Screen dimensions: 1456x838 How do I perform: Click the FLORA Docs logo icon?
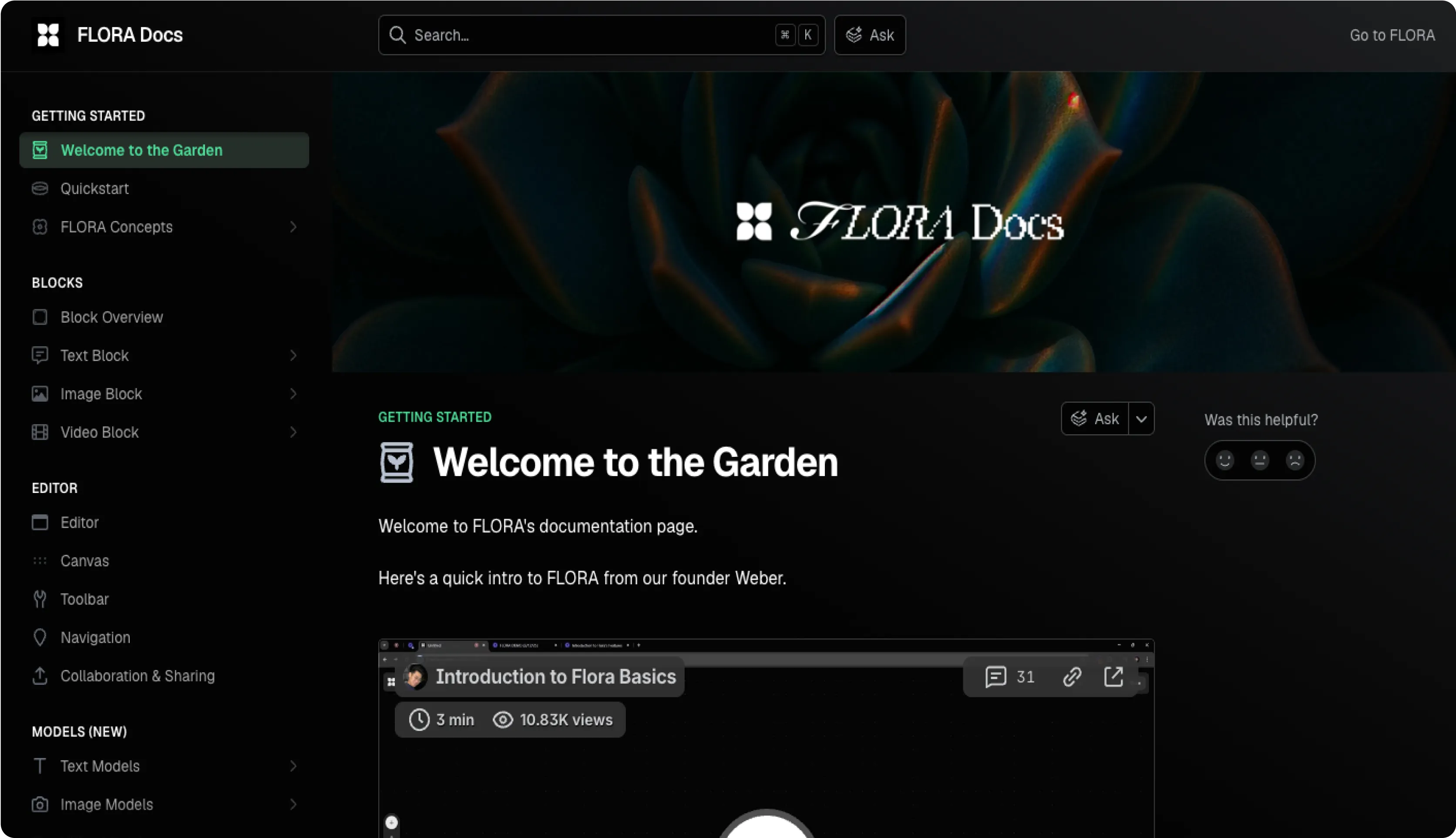pyautogui.click(x=48, y=35)
